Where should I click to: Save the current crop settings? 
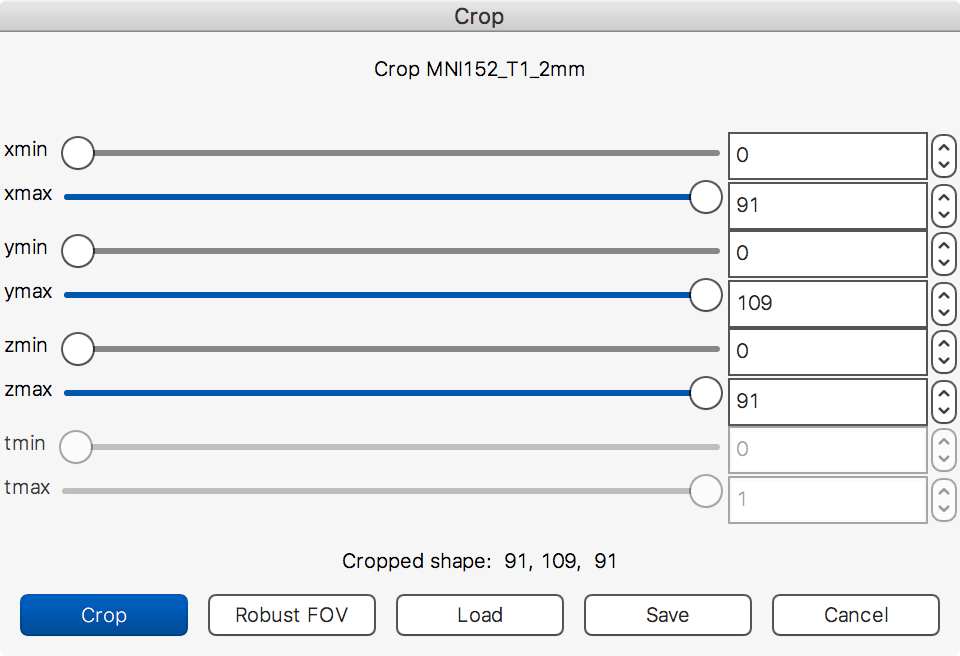pyautogui.click(x=667, y=615)
